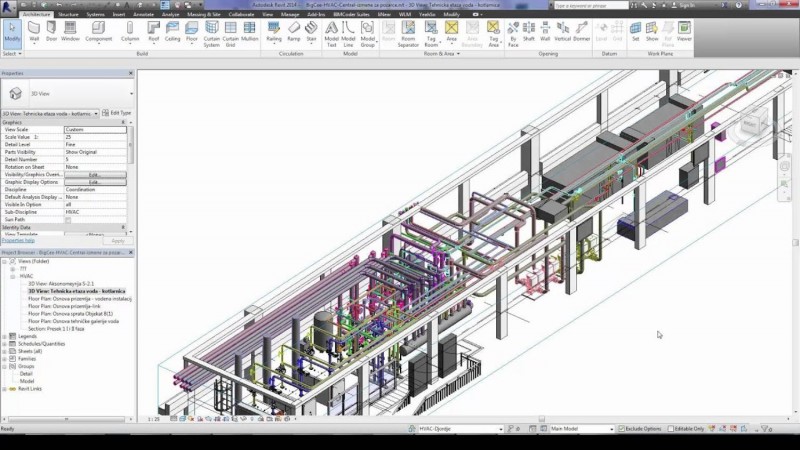Click the Curtain Grid tool
The image size is (800, 450).
point(231,34)
